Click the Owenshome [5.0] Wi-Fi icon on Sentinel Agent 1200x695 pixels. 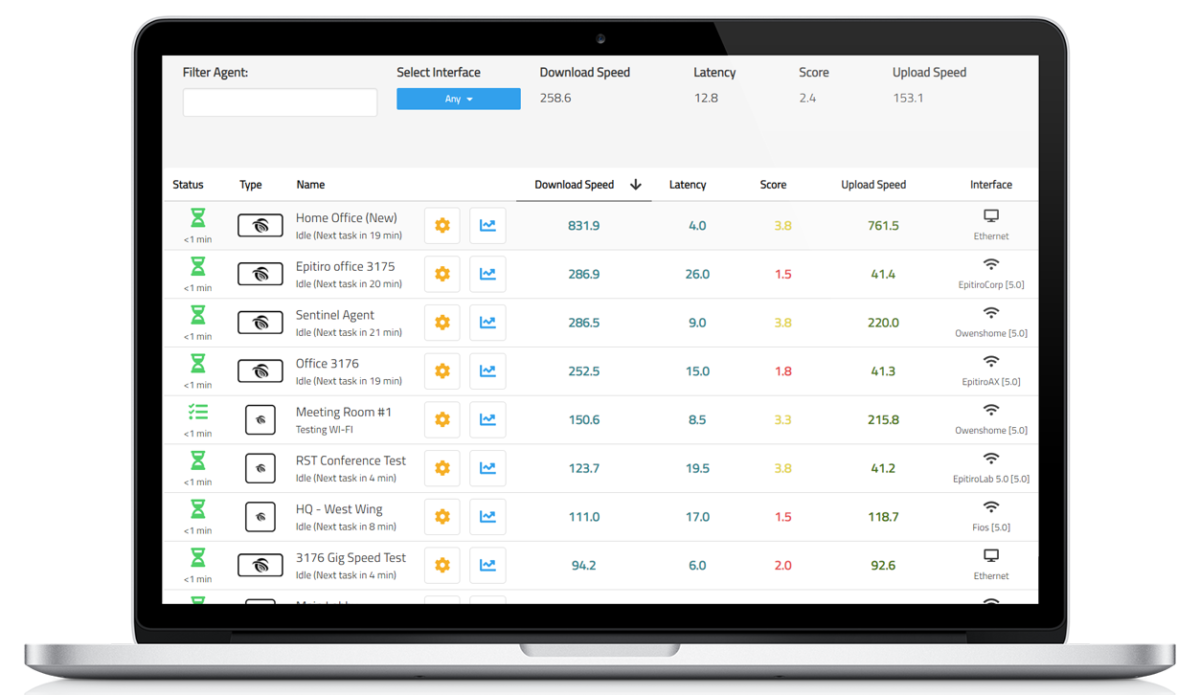[991, 313]
